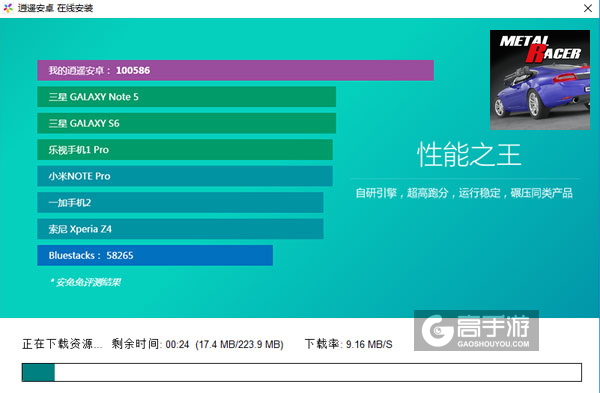Click the 正在下载资源 status text

click(x=62, y=344)
